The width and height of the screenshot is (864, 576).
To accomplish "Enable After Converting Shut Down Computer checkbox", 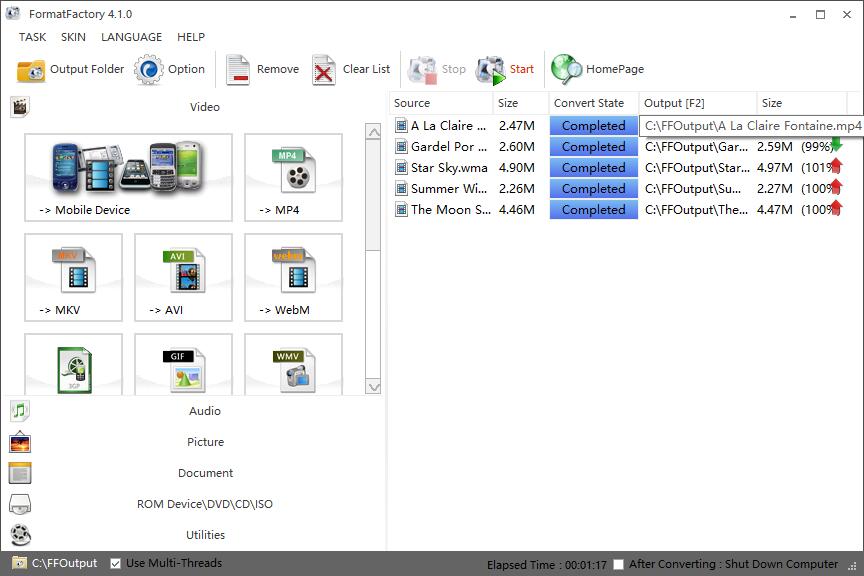I will [x=619, y=564].
